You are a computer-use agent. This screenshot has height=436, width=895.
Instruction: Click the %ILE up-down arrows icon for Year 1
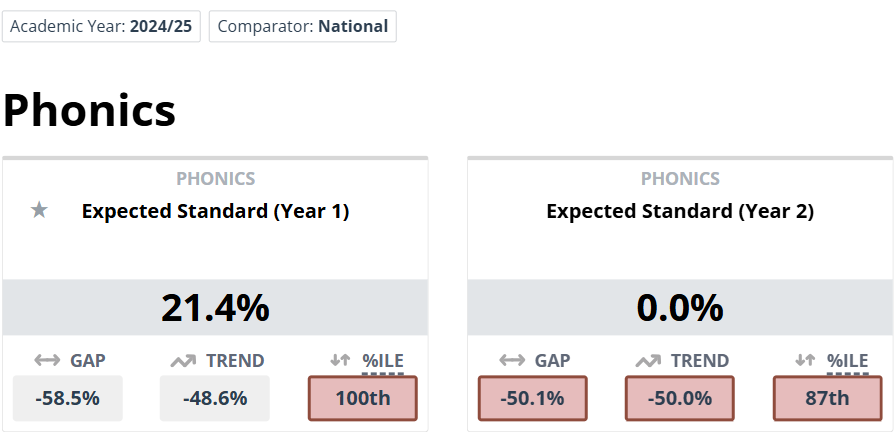click(x=341, y=361)
